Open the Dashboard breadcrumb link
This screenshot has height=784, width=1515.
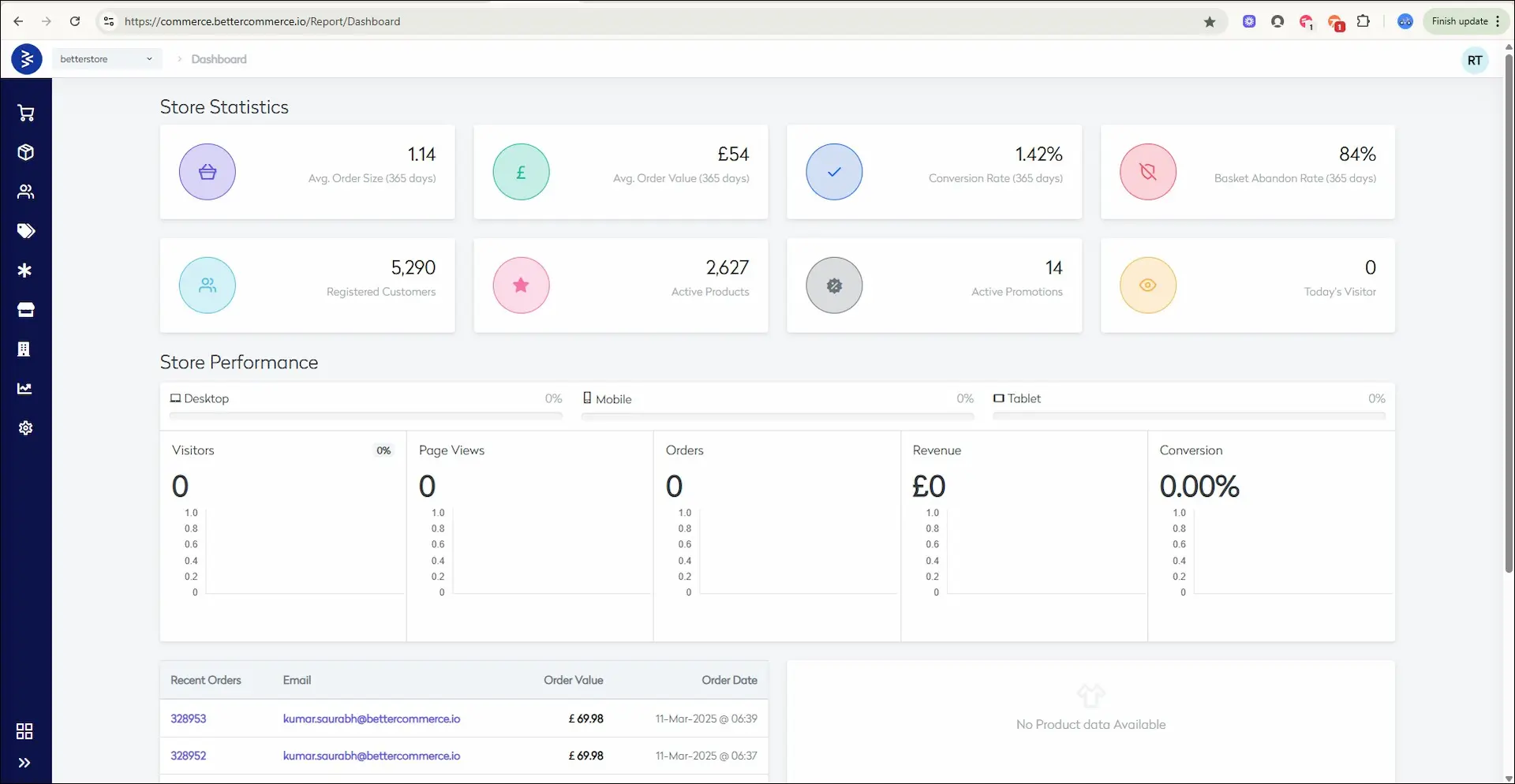coord(218,59)
